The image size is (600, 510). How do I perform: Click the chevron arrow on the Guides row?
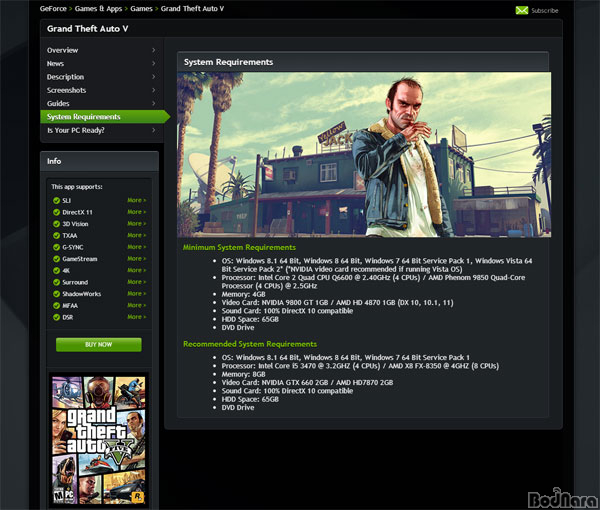pyautogui.click(x=153, y=103)
